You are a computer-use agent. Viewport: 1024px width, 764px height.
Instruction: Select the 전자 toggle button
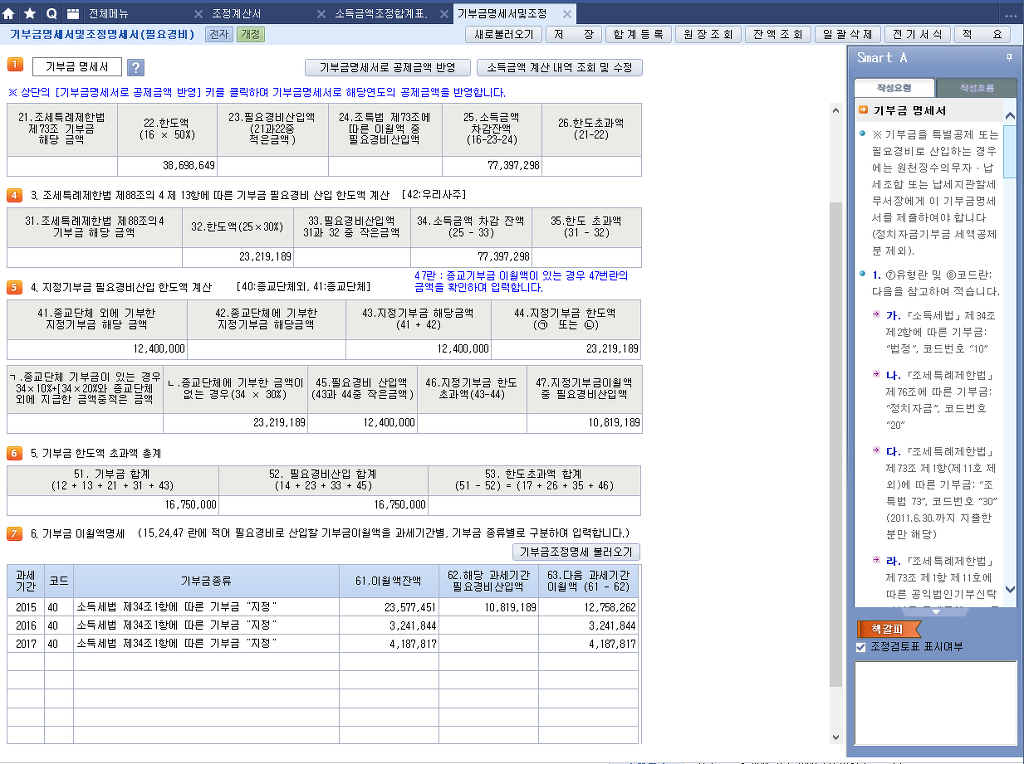[218, 34]
